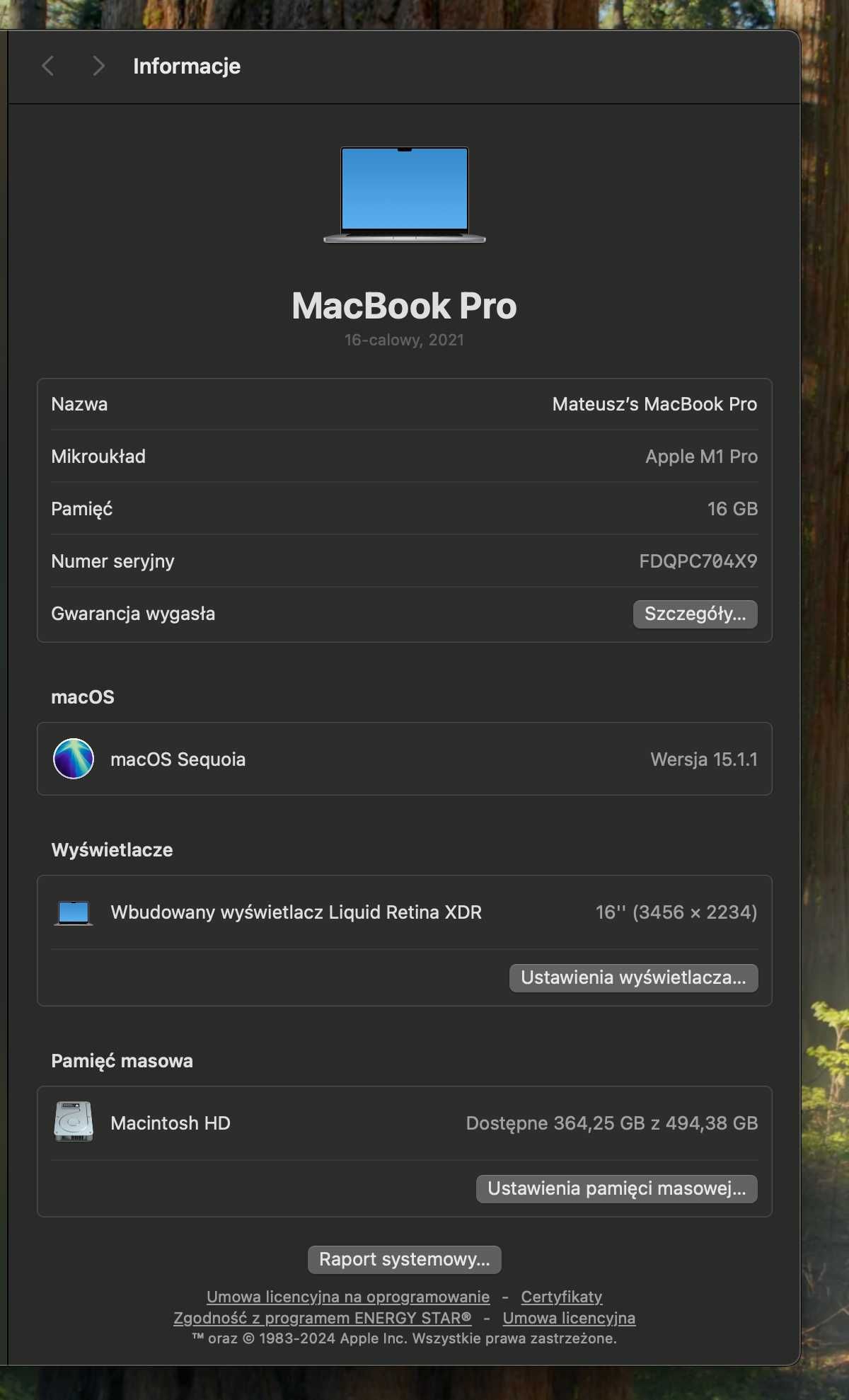Viewport: 849px width, 1400px height.
Task: Click the Wyświetlacze section heading
Action: tap(112, 849)
